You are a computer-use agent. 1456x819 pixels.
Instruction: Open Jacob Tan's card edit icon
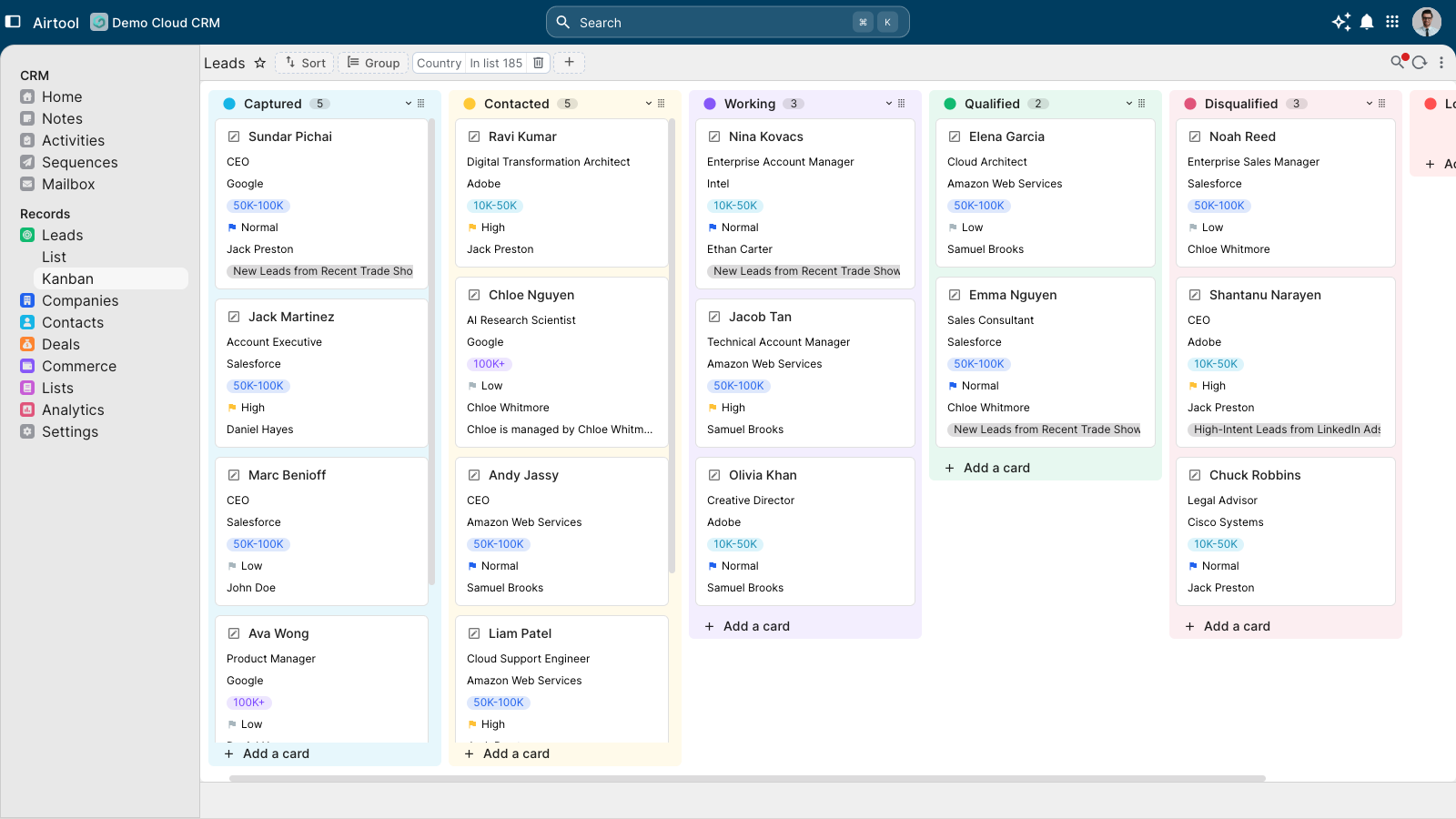point(714,317)
